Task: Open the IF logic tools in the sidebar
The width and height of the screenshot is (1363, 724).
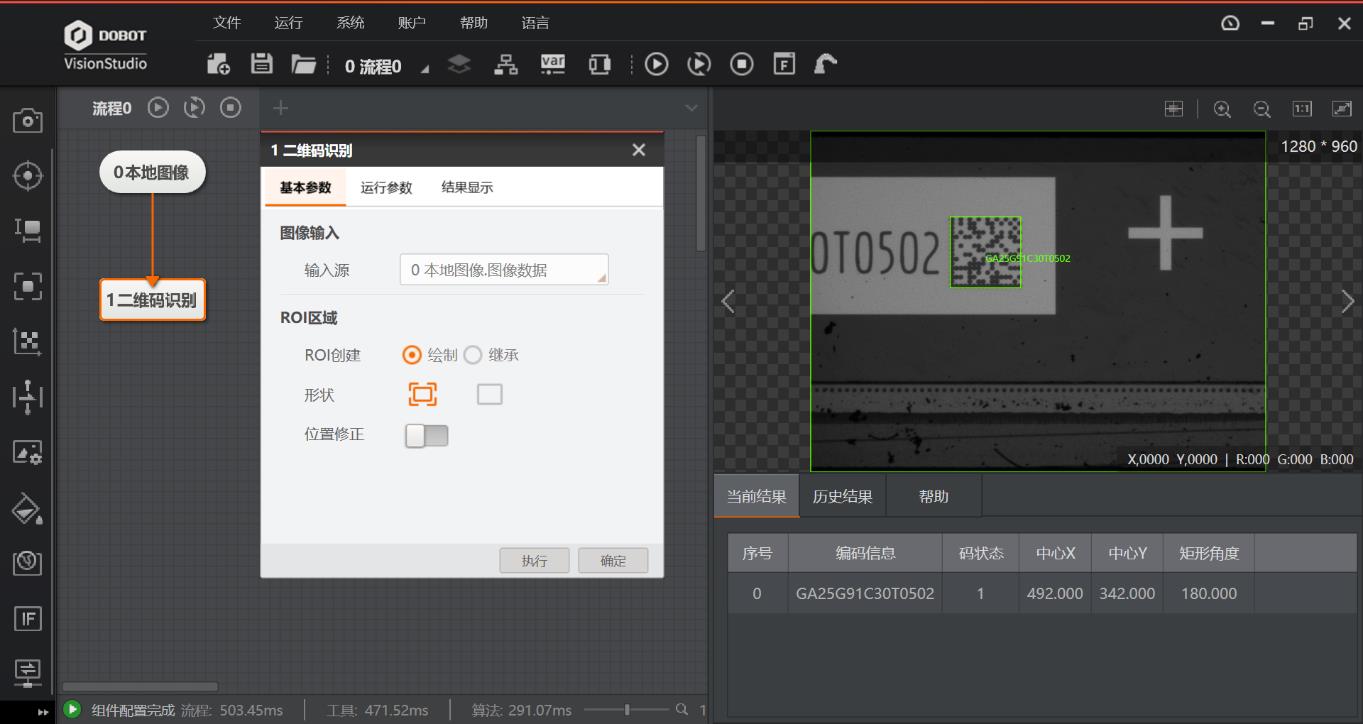Action: point(28,618)
